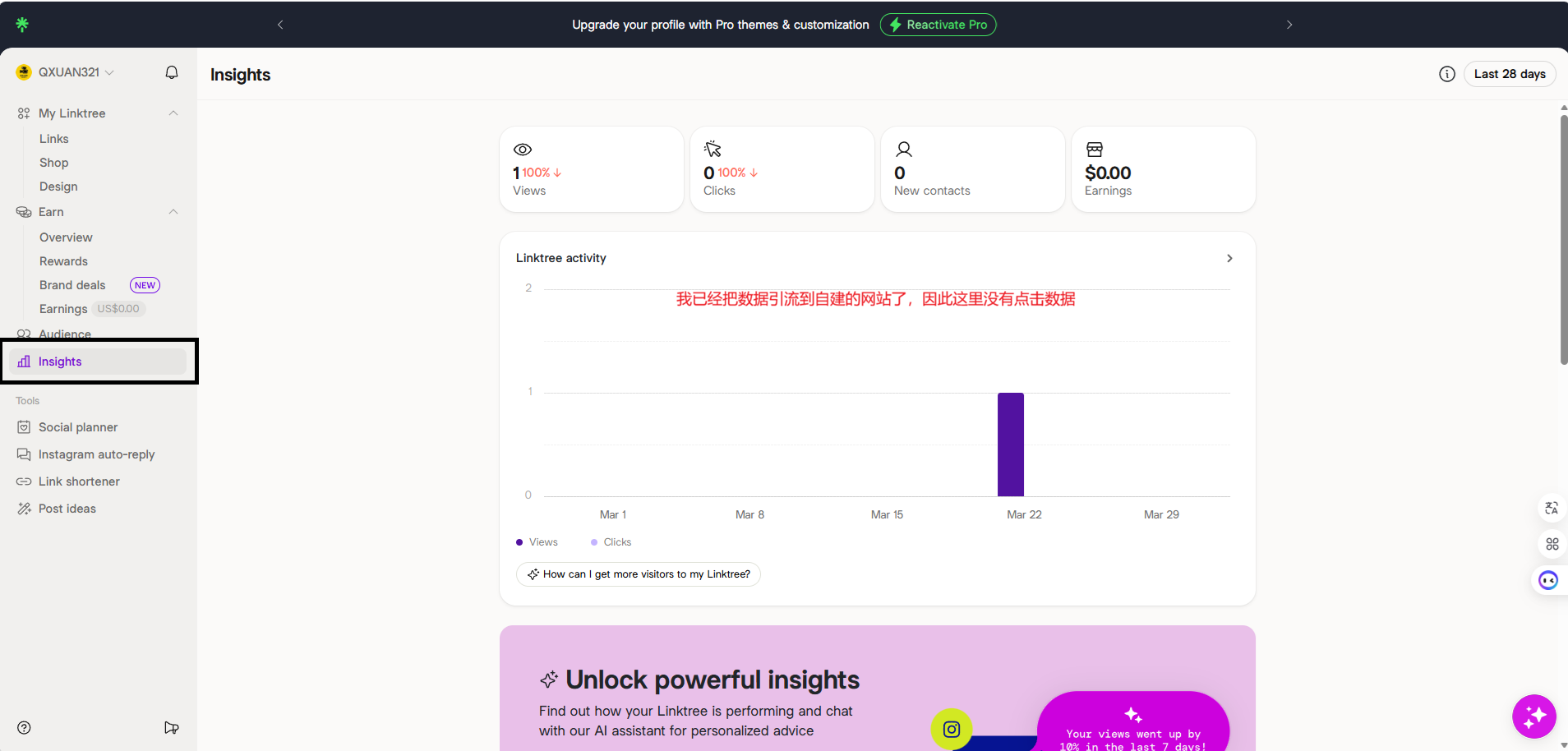Open the Design page from the sidebar
The image size is (1568, 751).
(58, 187)
